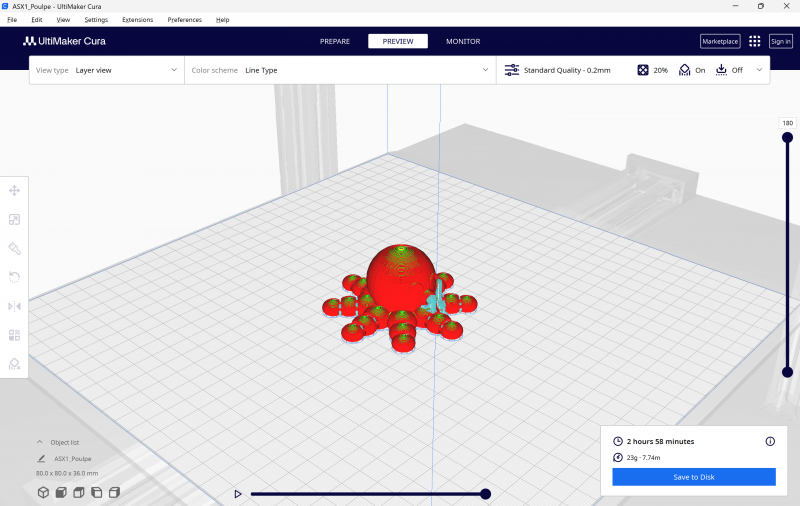
Task: Select the Scale tool
Action: click(x=14, y=219)
